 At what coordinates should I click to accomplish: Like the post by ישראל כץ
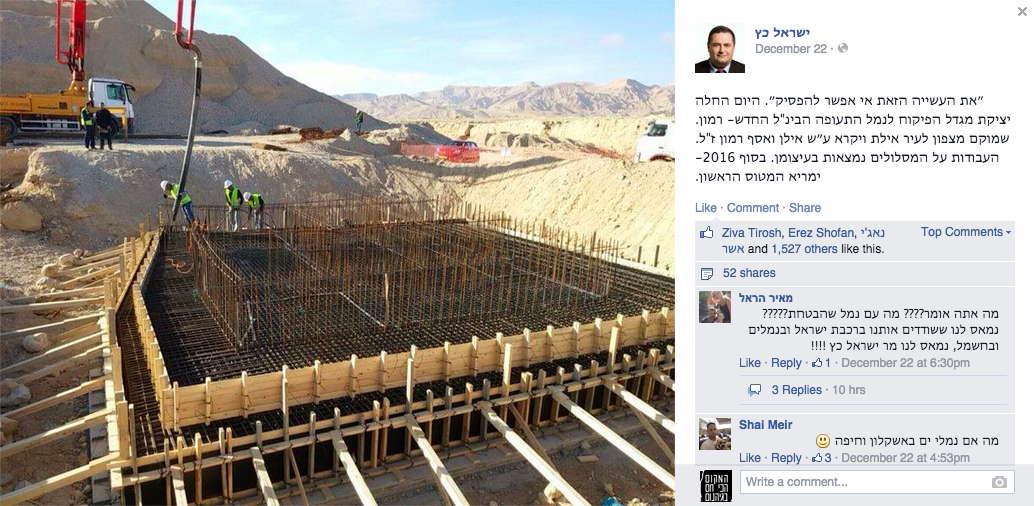pos(706,208)
